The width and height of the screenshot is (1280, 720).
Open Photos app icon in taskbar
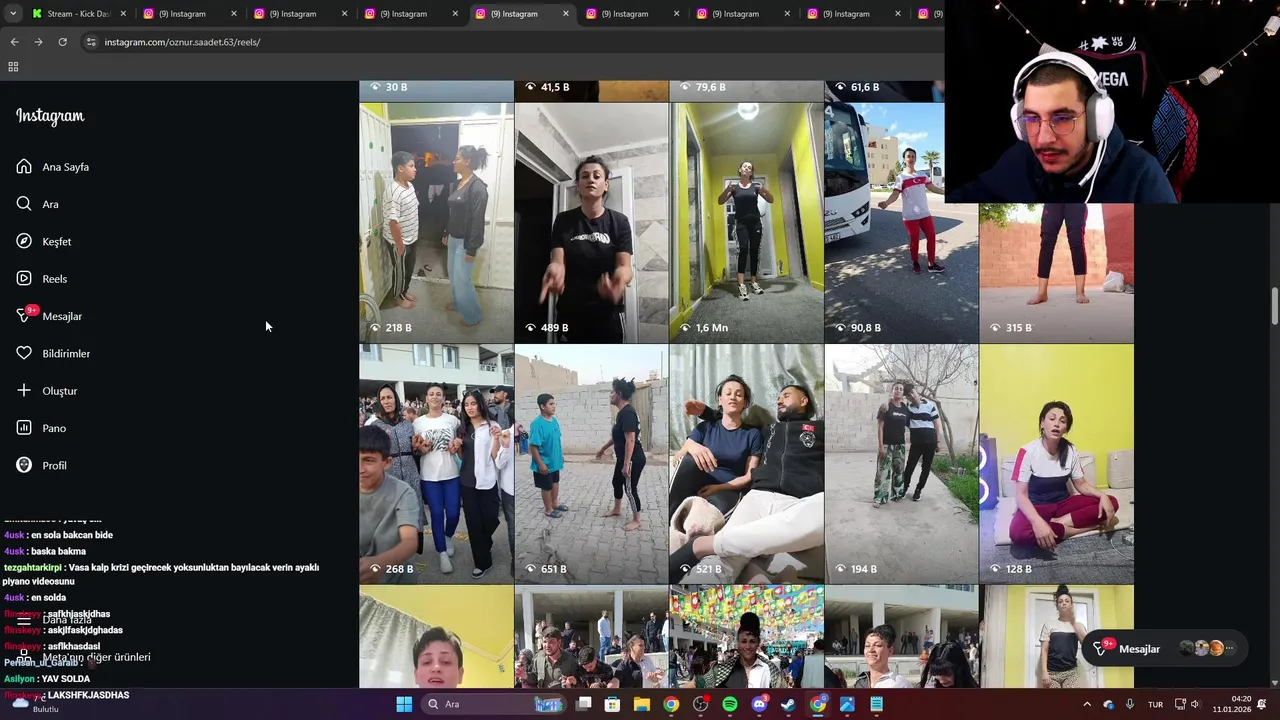click(847, 704)
